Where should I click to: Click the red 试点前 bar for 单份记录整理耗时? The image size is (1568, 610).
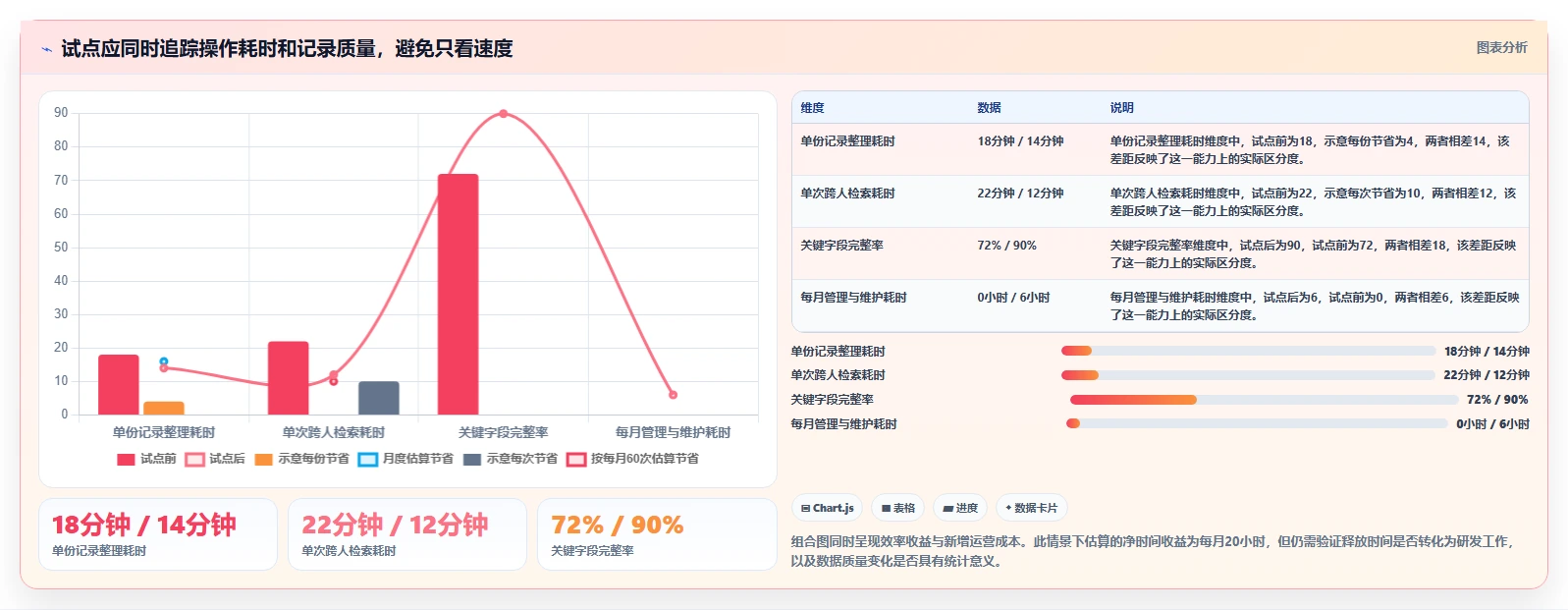click(x=119, y=384)
